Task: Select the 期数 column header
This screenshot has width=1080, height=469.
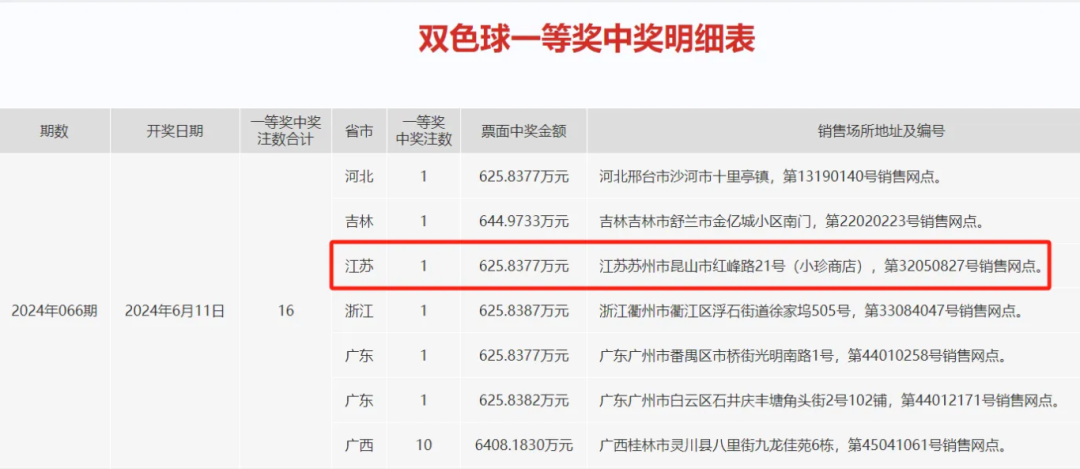Action: 54,131
